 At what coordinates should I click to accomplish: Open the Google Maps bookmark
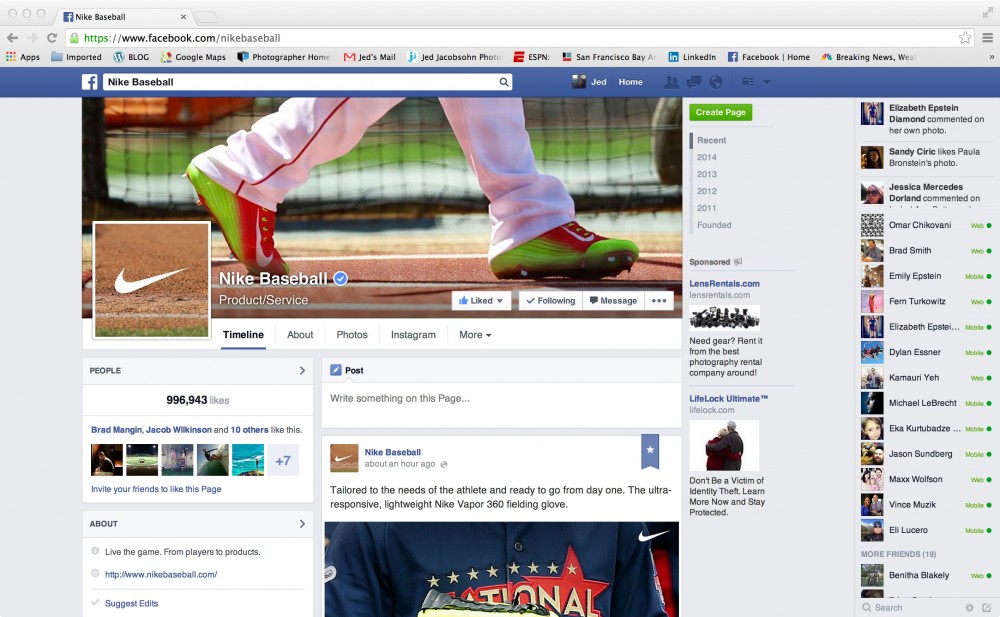[x=193, y=57]
